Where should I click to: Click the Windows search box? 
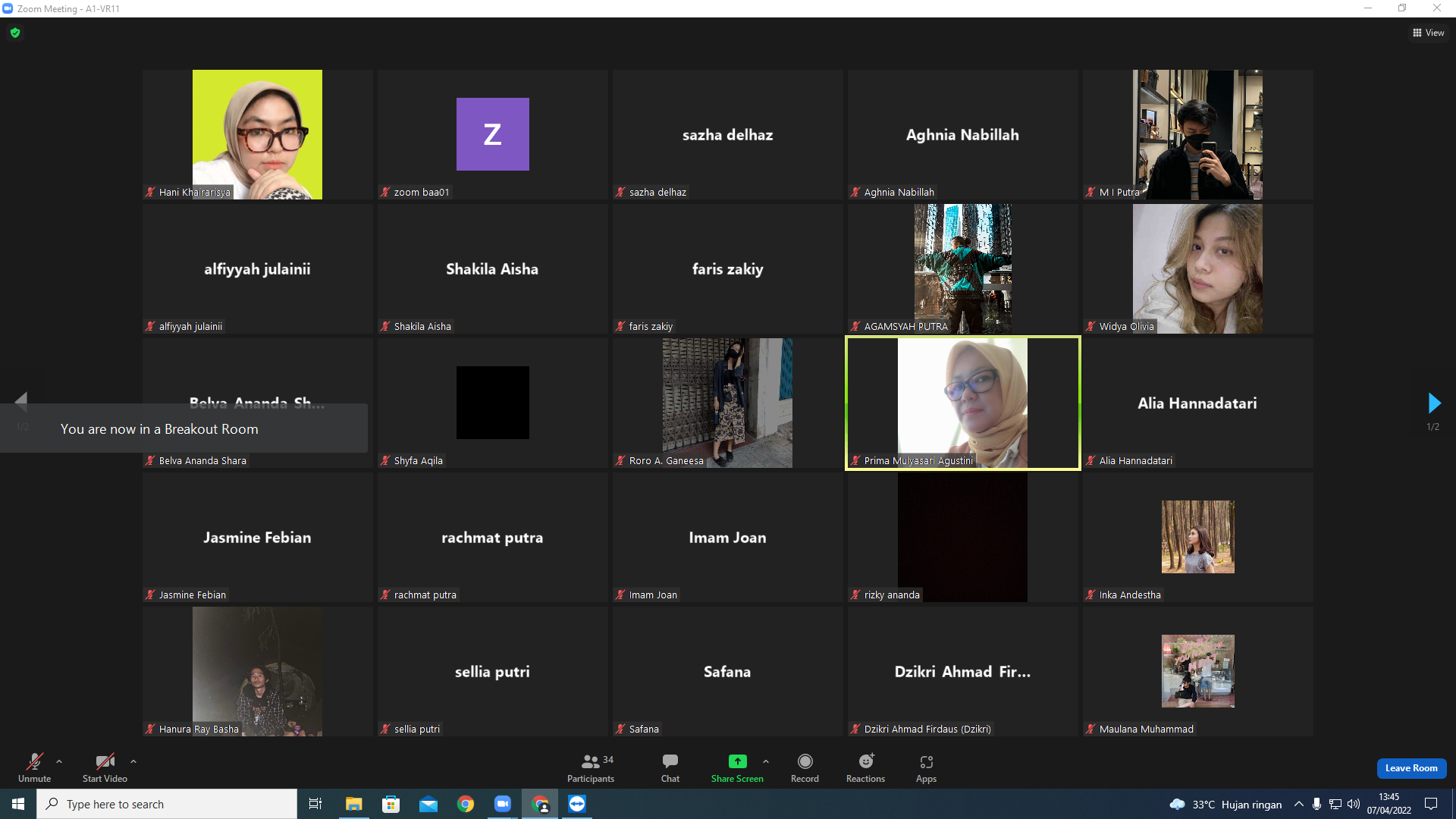pyautogui.click(x=167, y=804)
